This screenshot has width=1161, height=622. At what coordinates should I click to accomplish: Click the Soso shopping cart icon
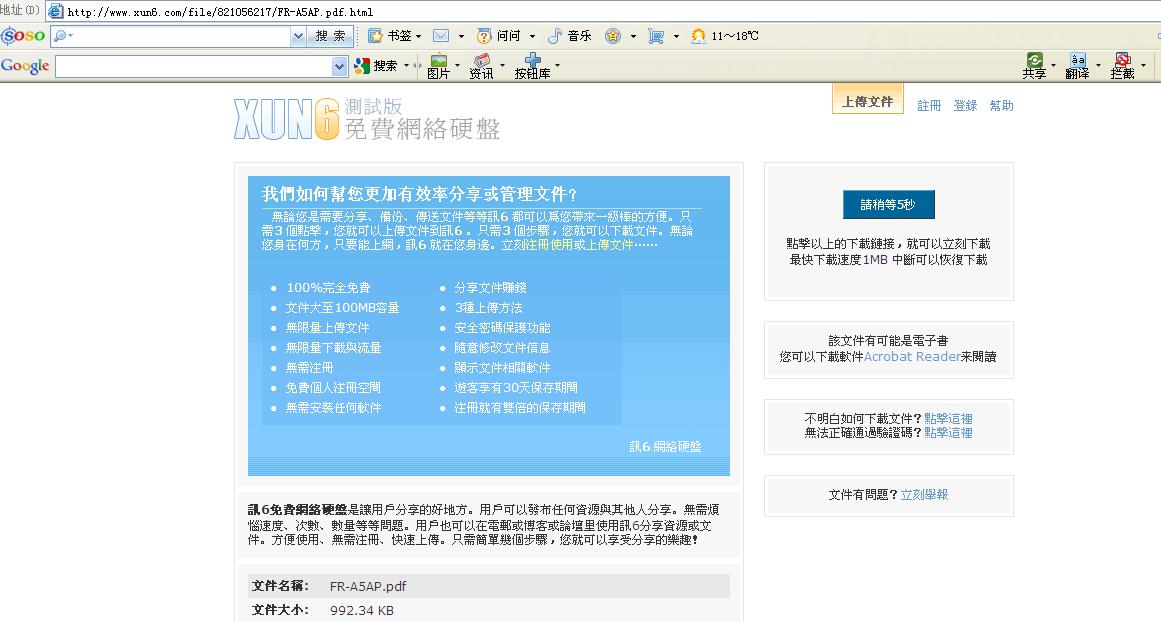656,36
